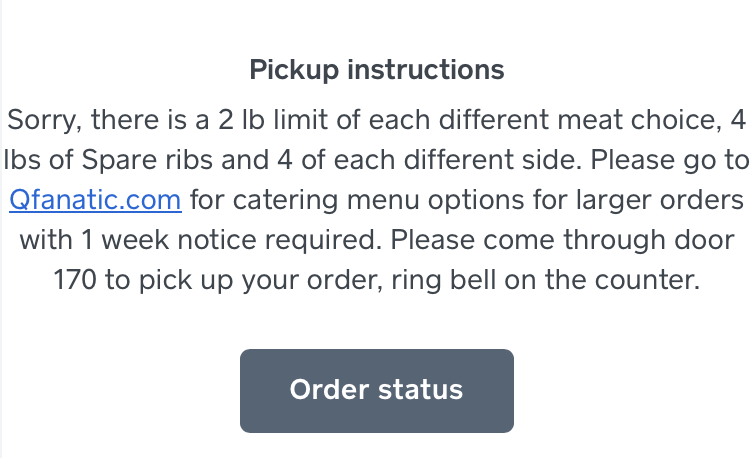Click the number "170" in the instructions
752x458 pixels.
point(76,280)
